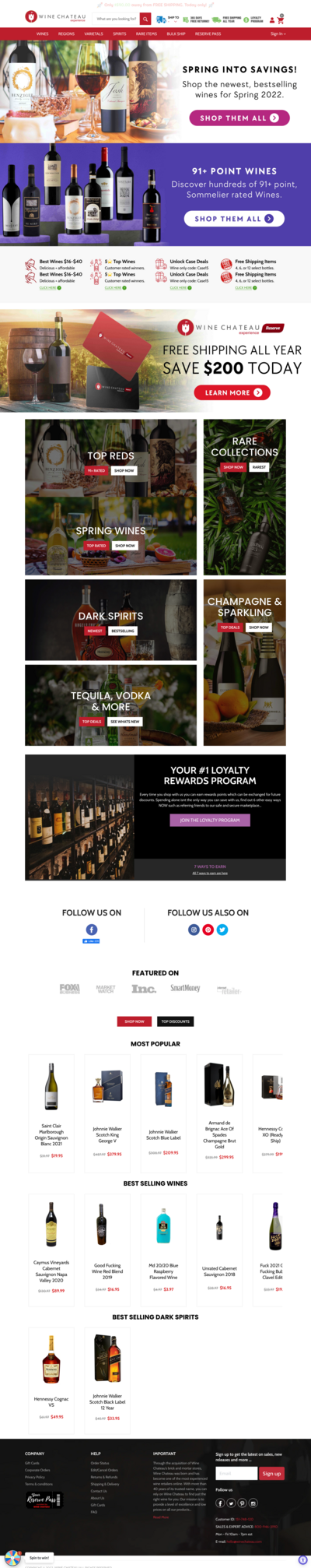
Task: Click Learn More on the Reserve banner
Action: click(232, 392)
